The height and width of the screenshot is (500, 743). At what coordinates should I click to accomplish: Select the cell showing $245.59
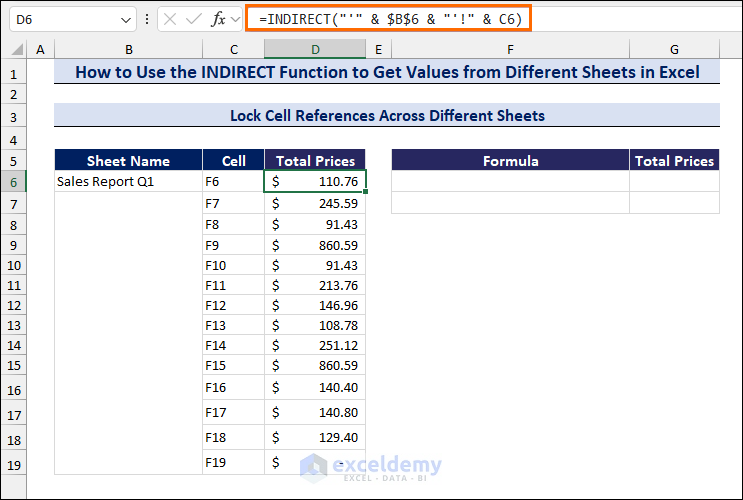(315, 203)
